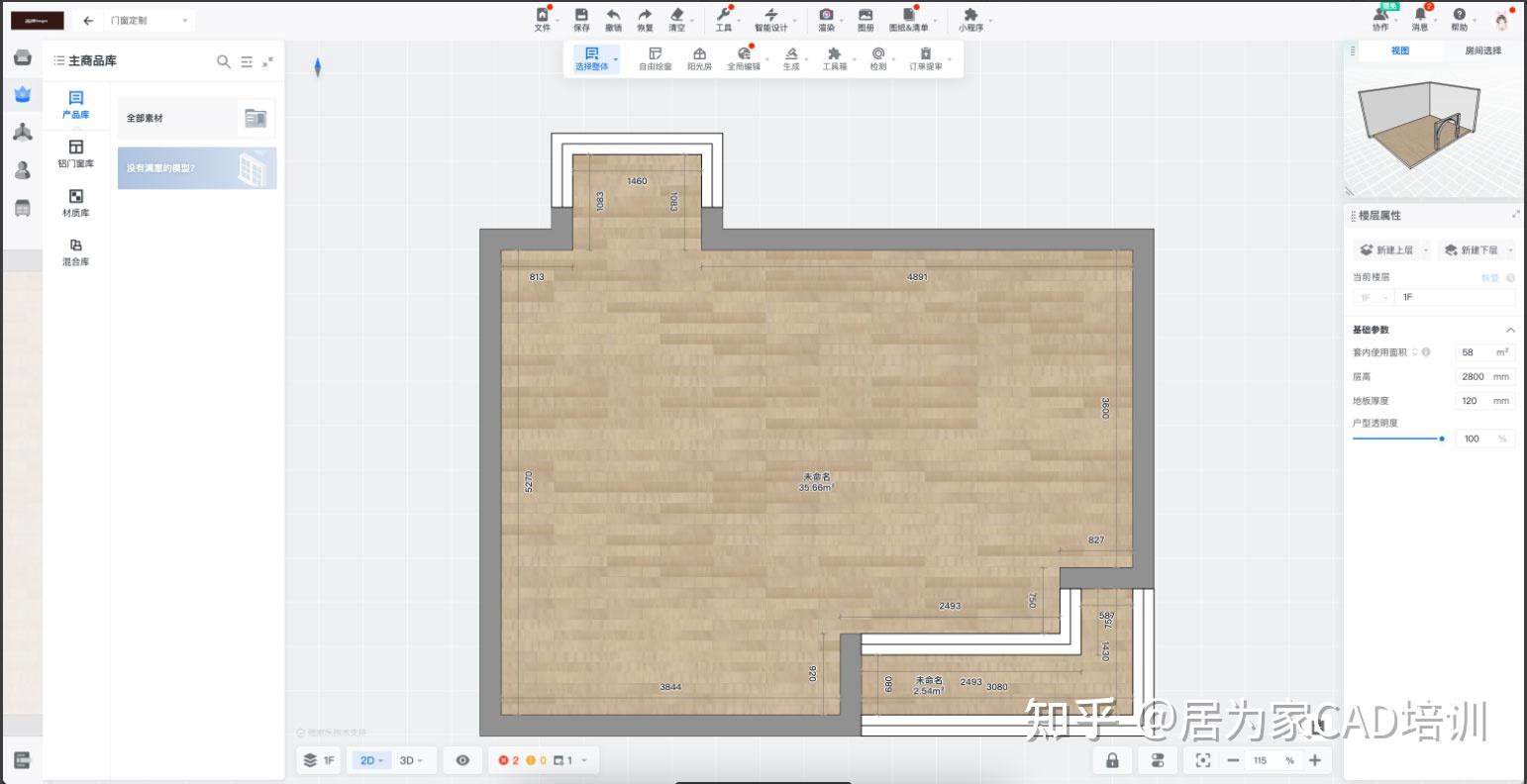Click the 套内使用面积 58 input field

(x=1485, y=352)
